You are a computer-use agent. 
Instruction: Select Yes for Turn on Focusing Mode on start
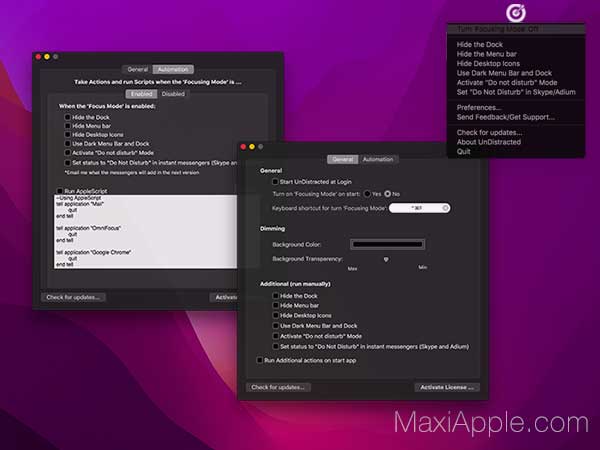pos(367,194)
